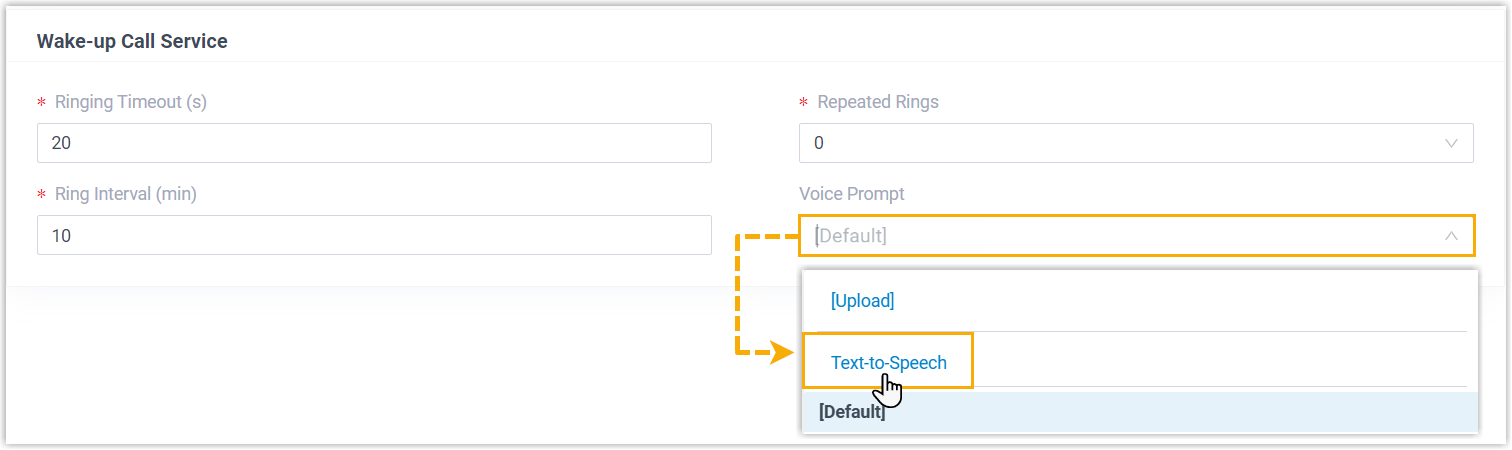1512x450 pixels.
Task: Collapse Voice Prompt using the up chevron
Action: click(1451, 236)
